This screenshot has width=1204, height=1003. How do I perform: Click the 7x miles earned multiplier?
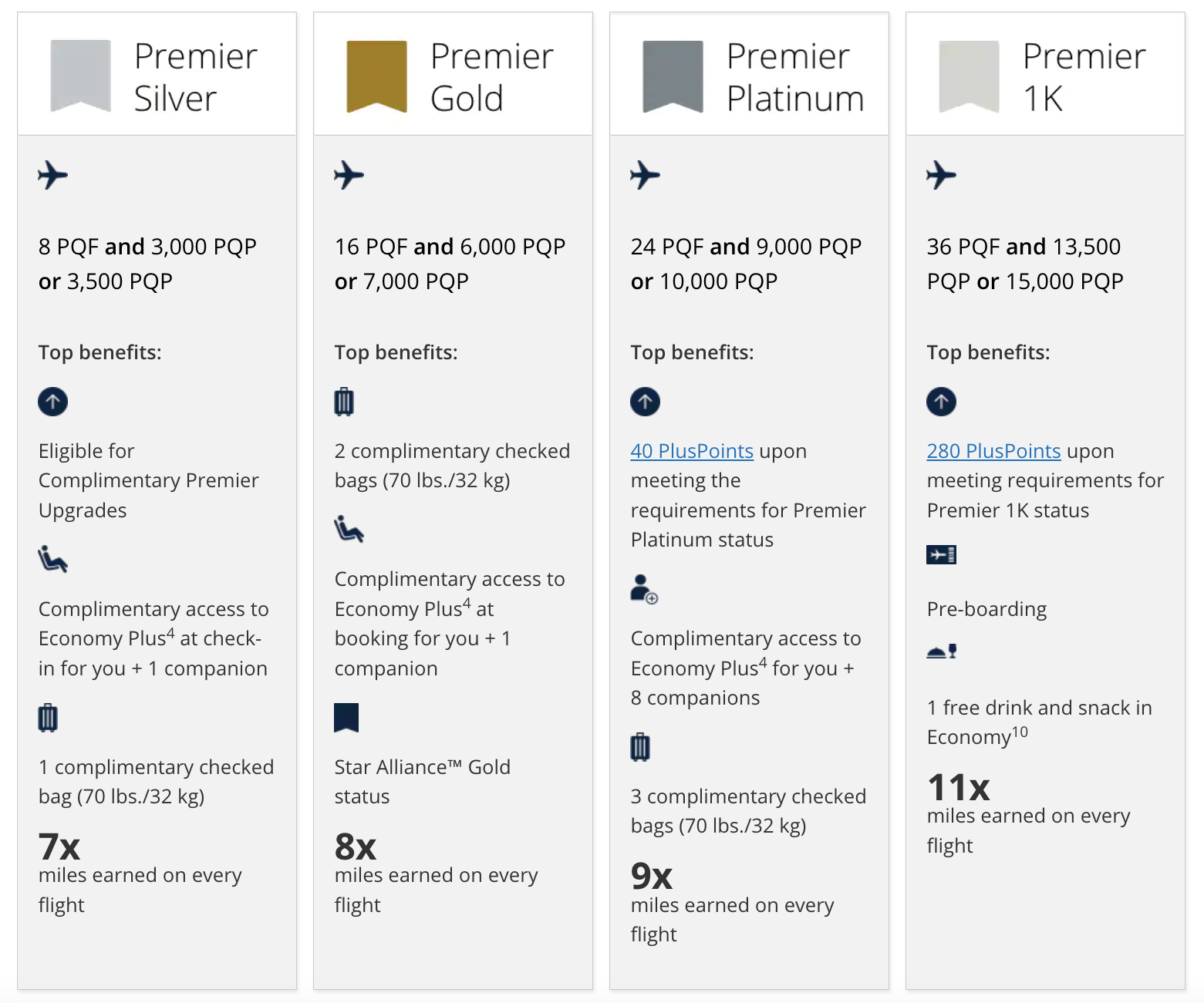point(59,847)
